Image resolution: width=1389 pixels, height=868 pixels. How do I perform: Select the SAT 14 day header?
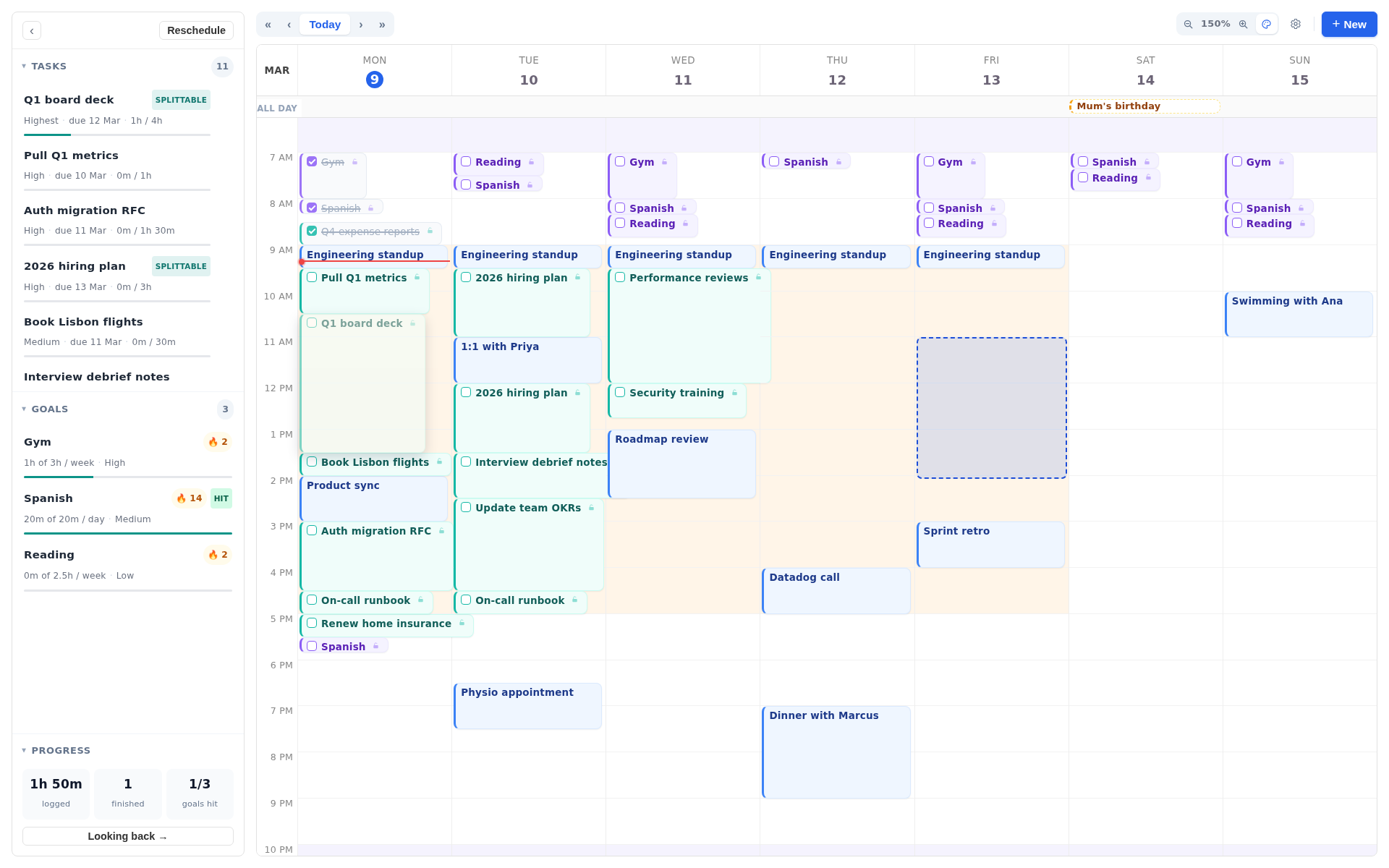point(1145,71)
